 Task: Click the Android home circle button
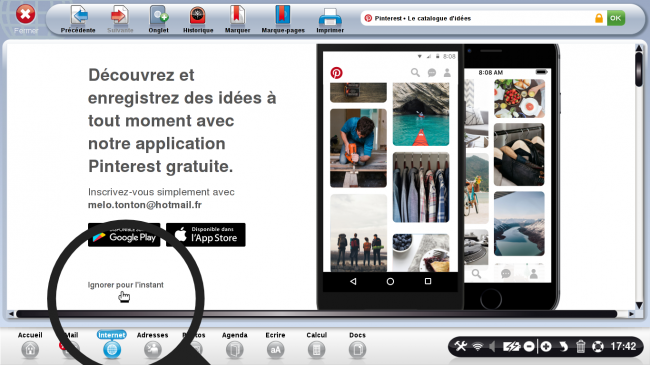click(390, 281)
